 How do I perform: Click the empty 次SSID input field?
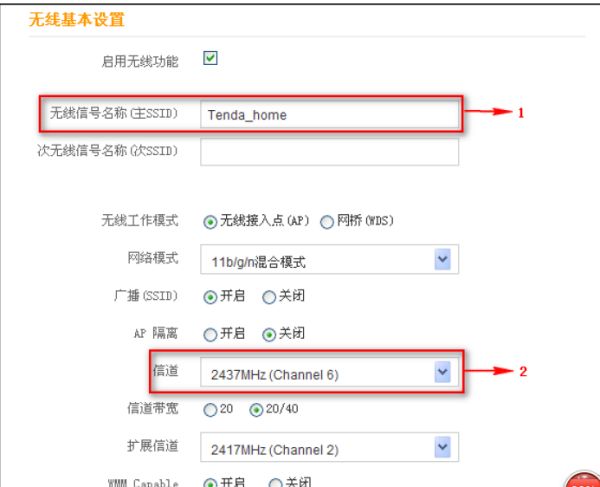(x=329, y=151)
